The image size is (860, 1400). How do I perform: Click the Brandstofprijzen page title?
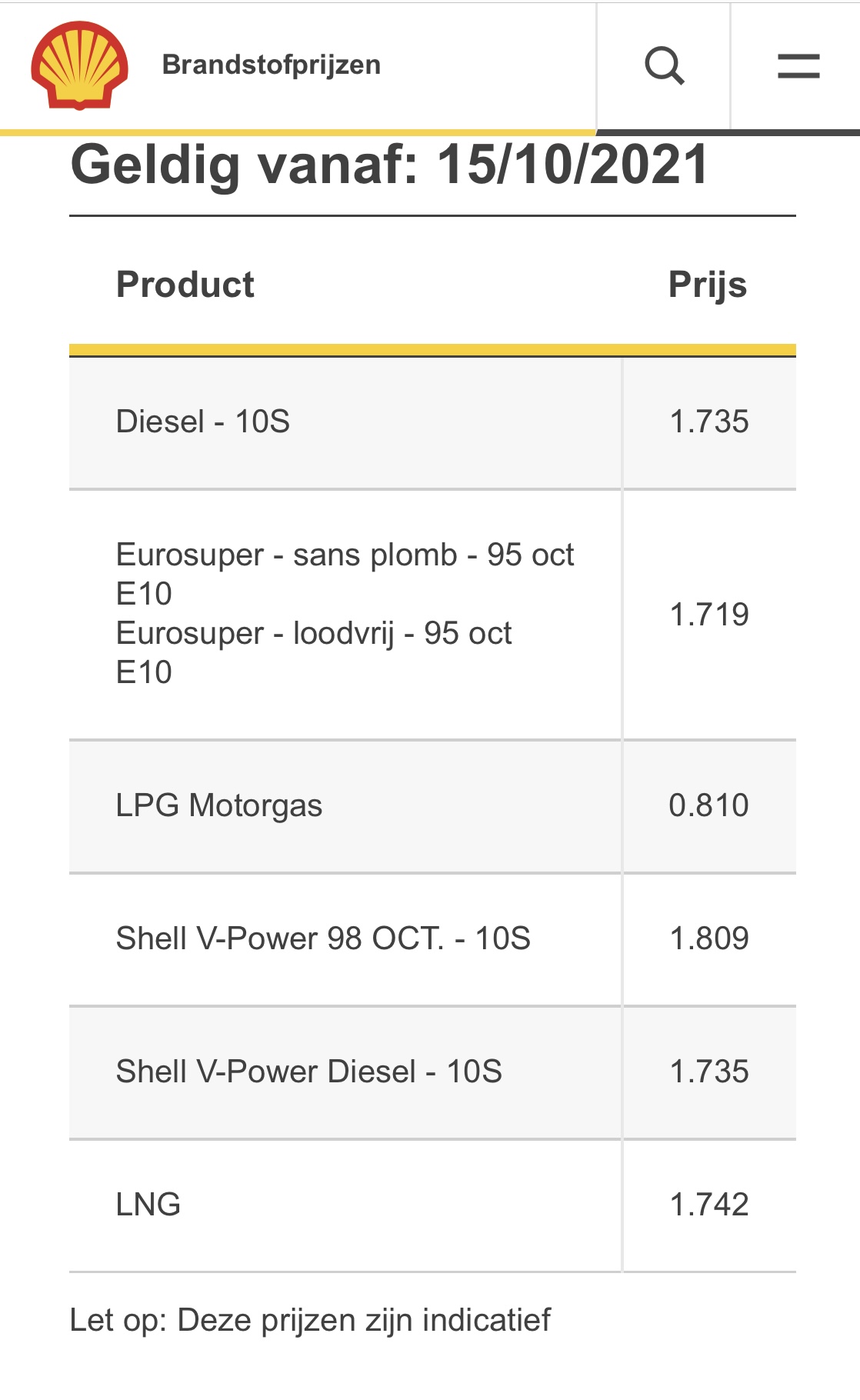[x=271, y=65]
